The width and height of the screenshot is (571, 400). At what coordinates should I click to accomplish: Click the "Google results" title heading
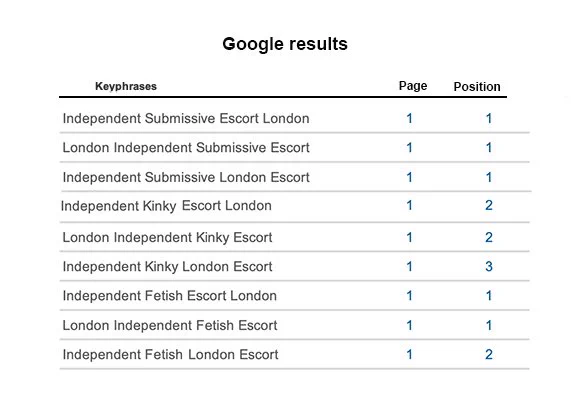click(x=285, y=44)
